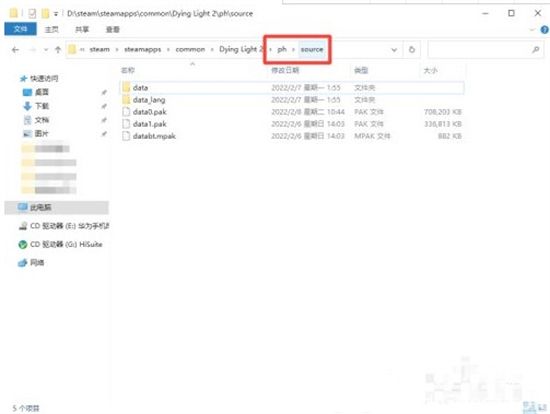
Task: Switch to the 主页 ribbon tab
Action: [52, 29]
